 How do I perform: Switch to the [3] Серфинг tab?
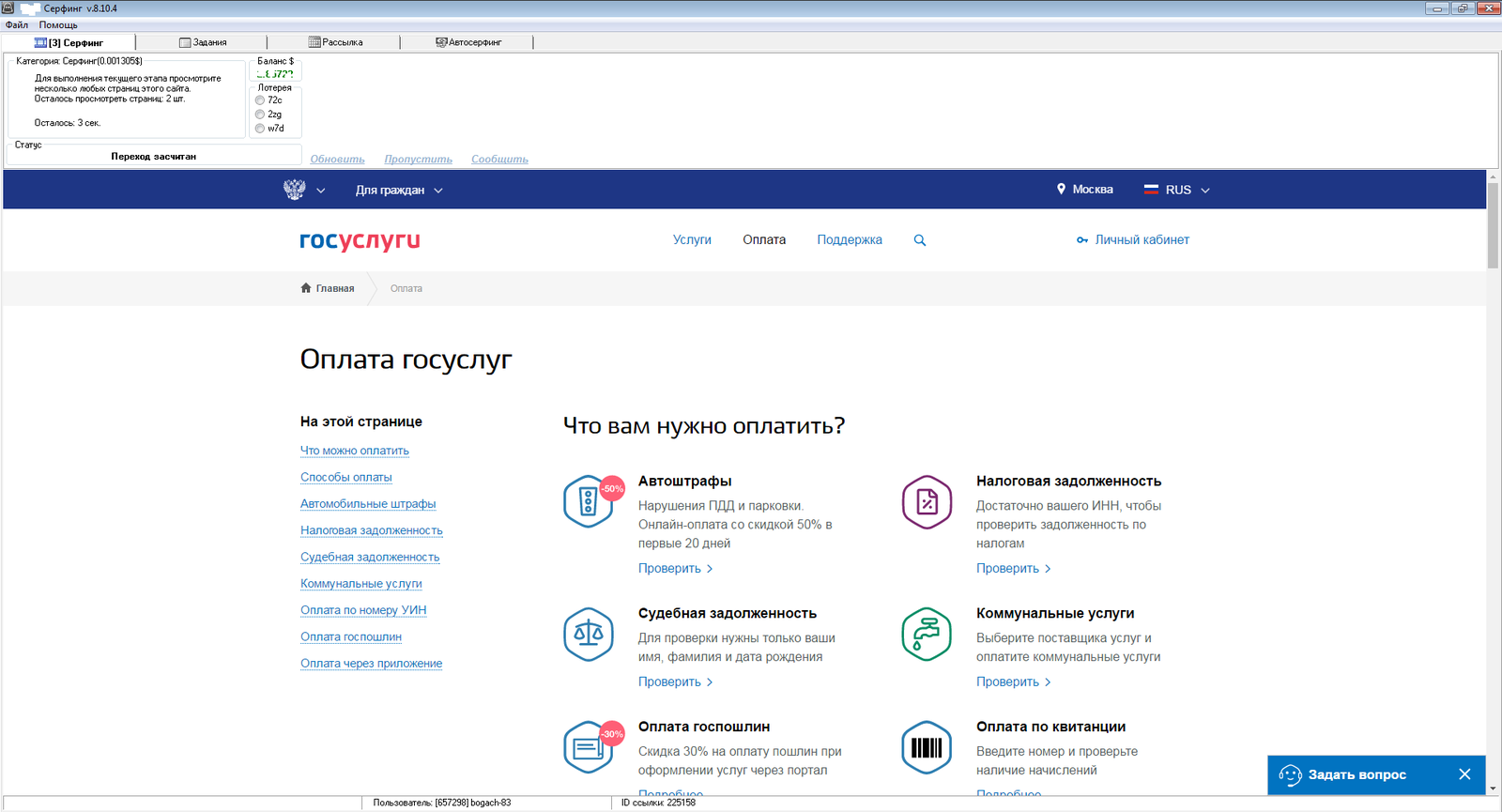click(x=69, y=42)
